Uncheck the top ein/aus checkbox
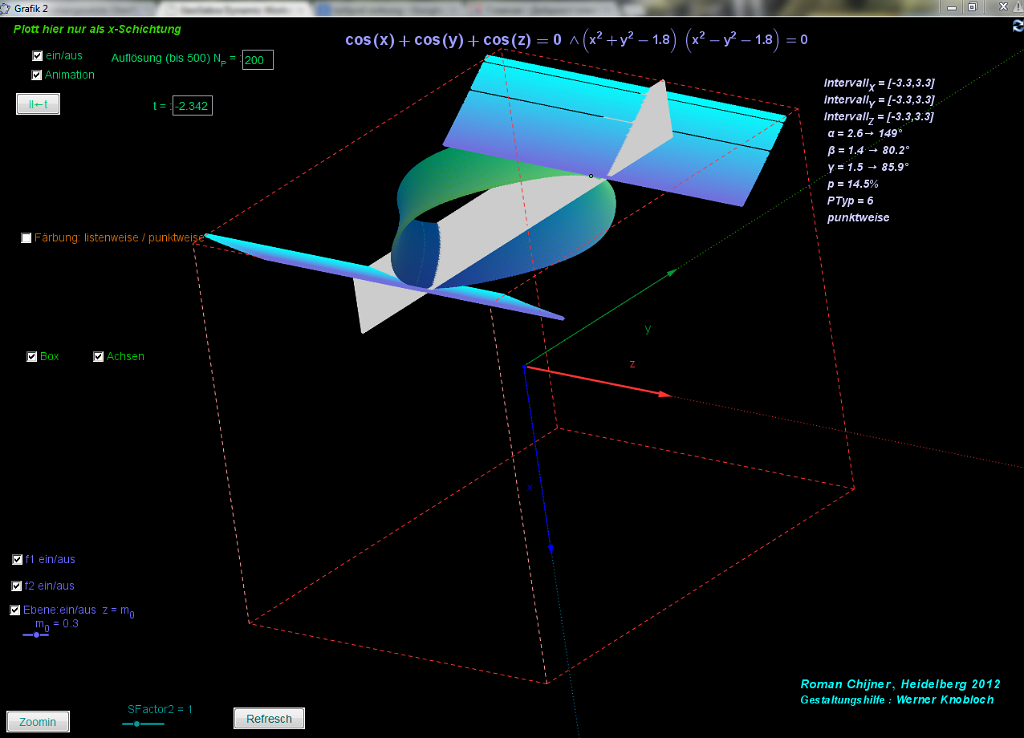Viewport: 1024px width, 738px height. tap(37, 56)
